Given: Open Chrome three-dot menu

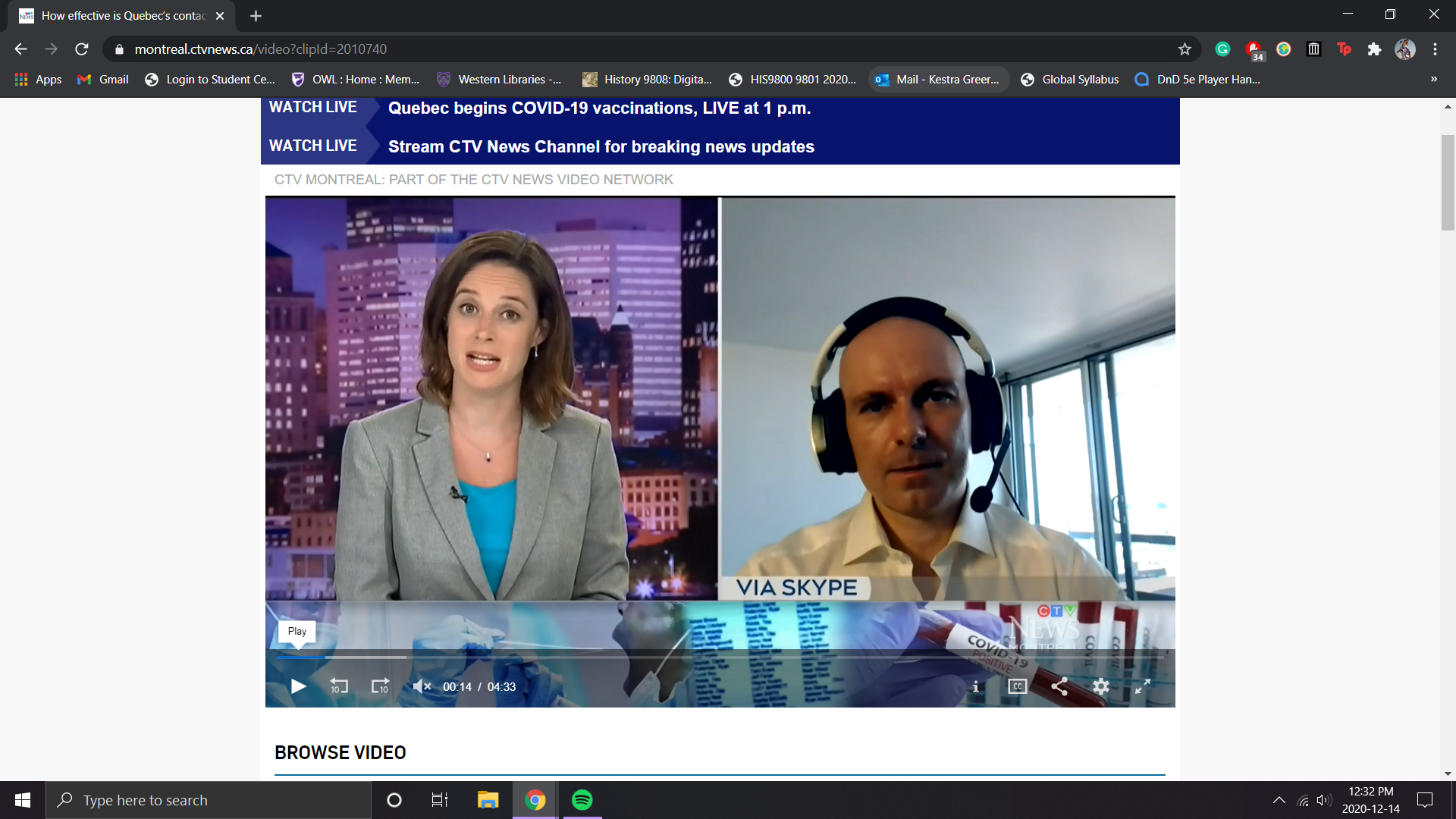Looking at the screenshot, I should [x=1435, y=49].
